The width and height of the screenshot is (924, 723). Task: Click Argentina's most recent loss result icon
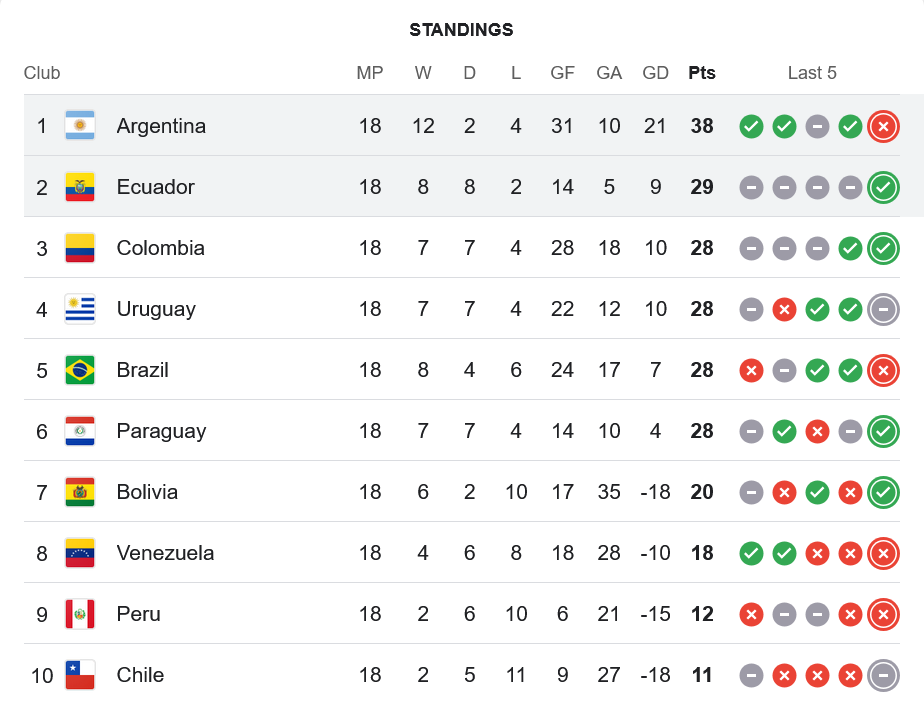883,126
